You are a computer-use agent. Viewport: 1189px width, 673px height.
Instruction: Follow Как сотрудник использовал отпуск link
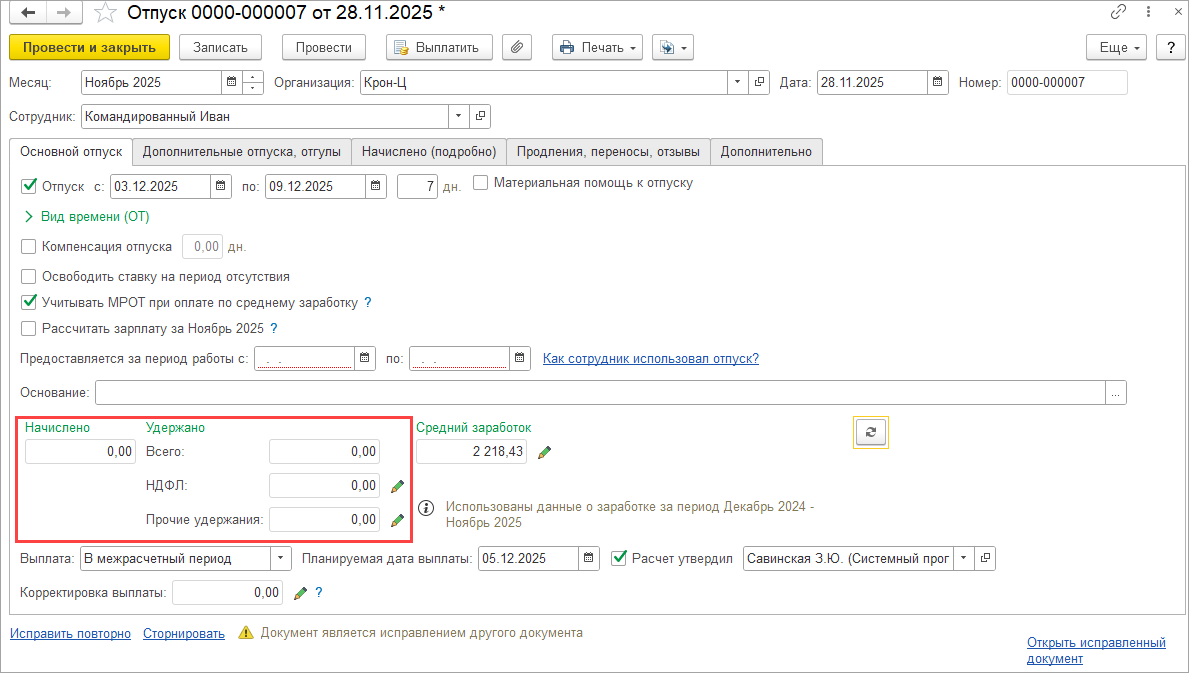(650, 359)
